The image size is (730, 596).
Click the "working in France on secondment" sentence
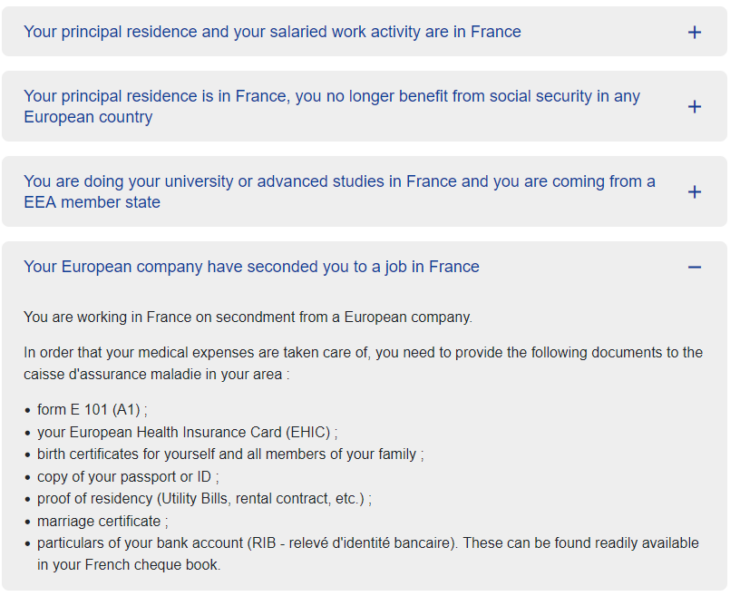(x=247, y=317)
